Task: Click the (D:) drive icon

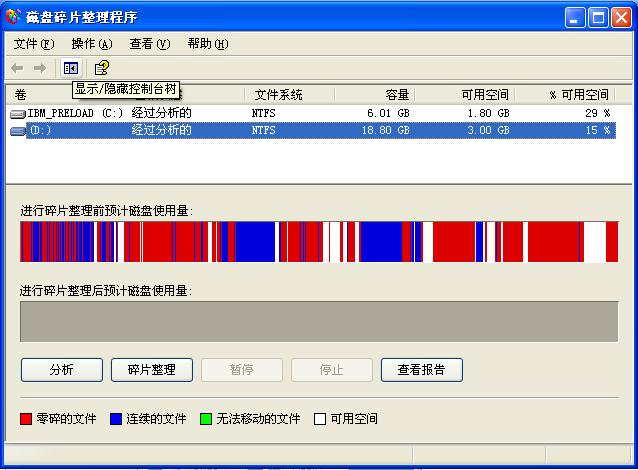Action: click(x=18, y=131)
